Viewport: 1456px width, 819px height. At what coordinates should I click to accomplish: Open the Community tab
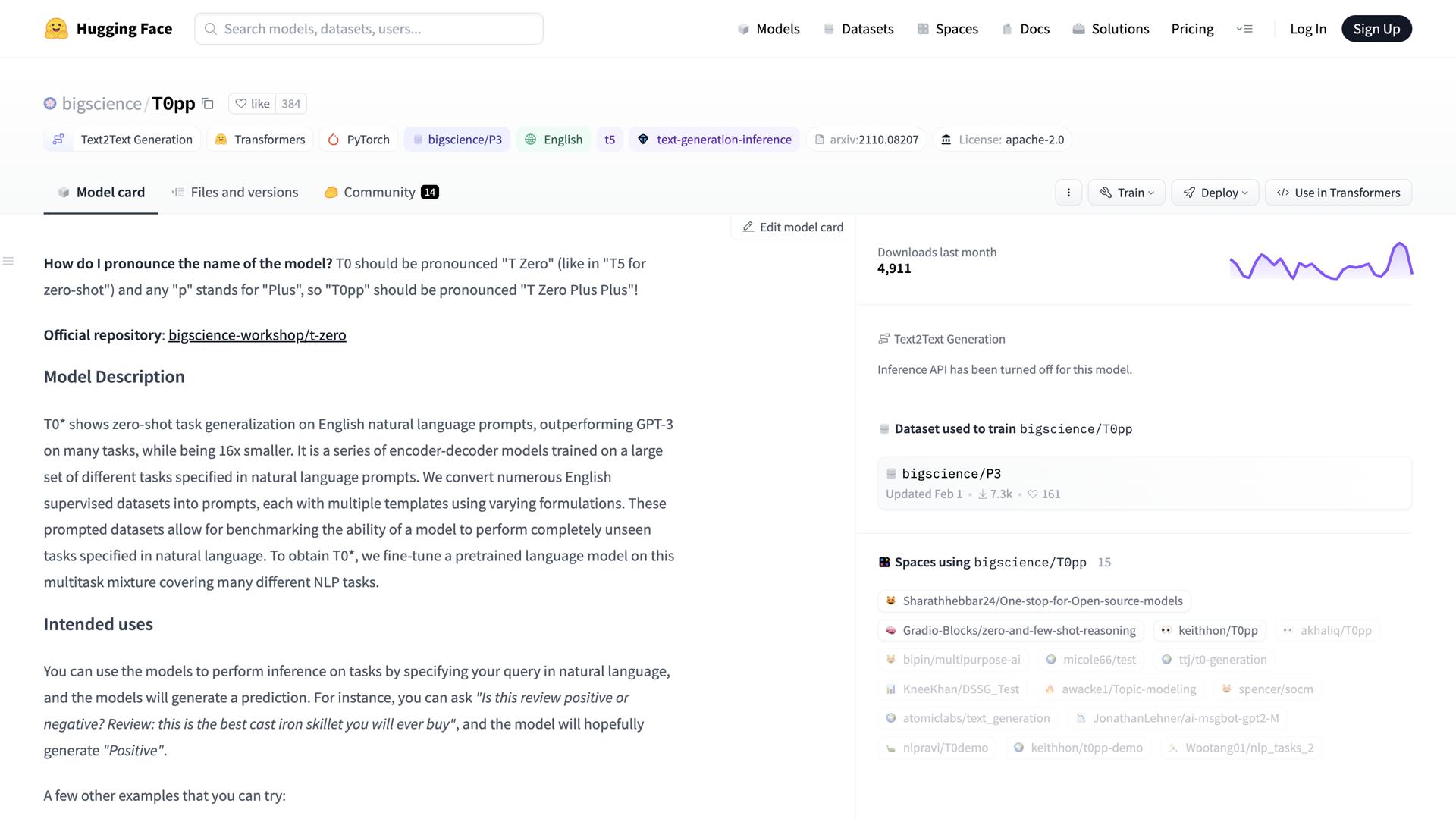point(381,193)
